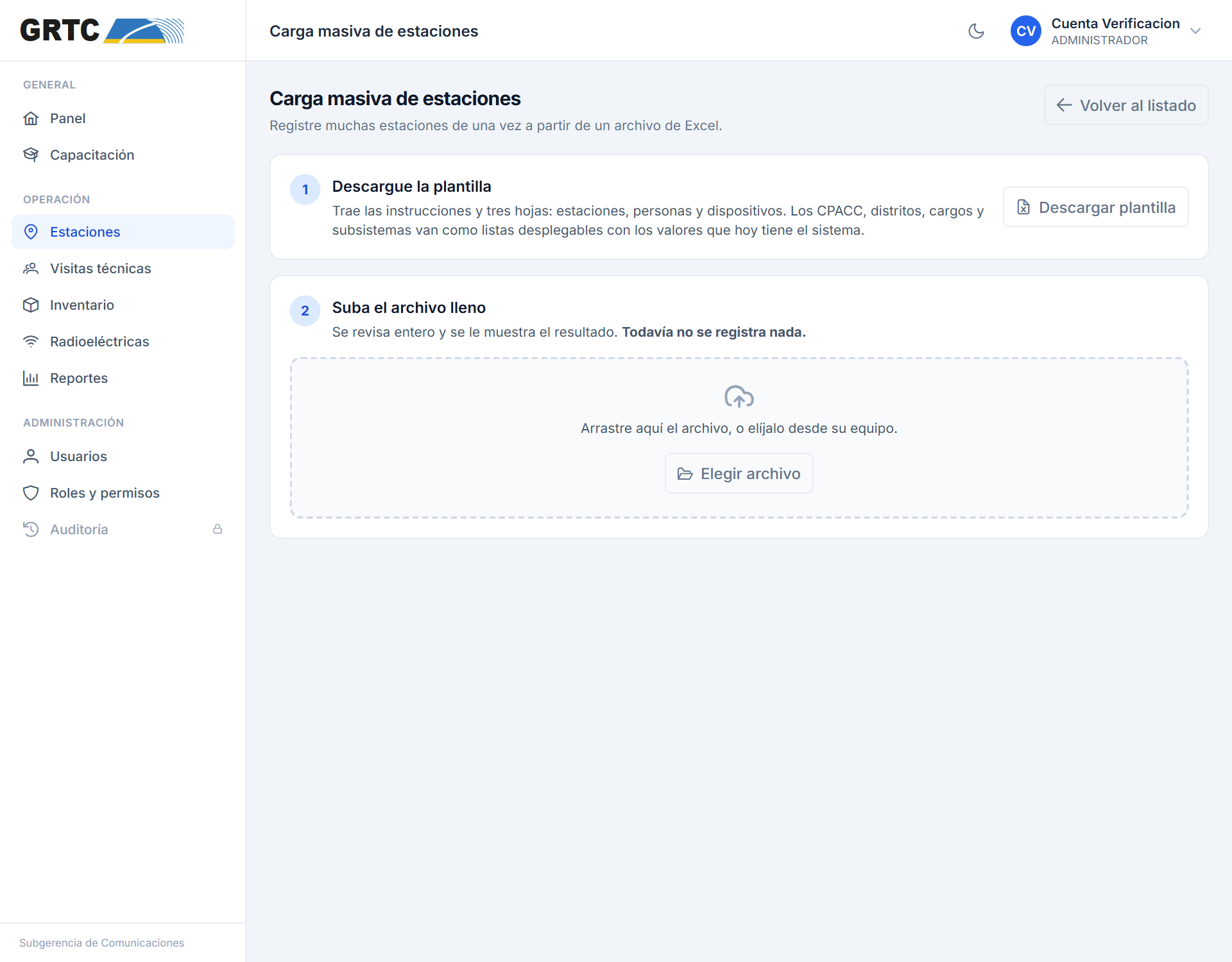
Task: Click 'Descargue la plantilla' step heading
Action: 411,187
